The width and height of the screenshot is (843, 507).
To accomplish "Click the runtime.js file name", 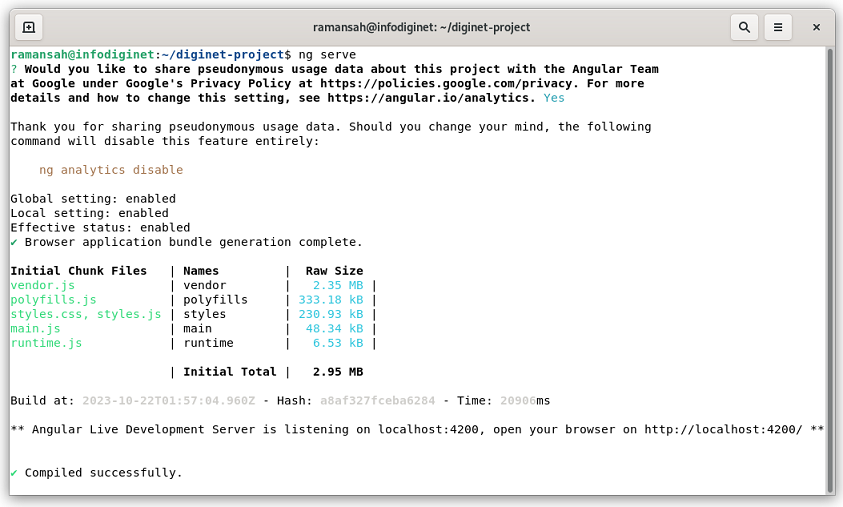I will pos(46,343).
